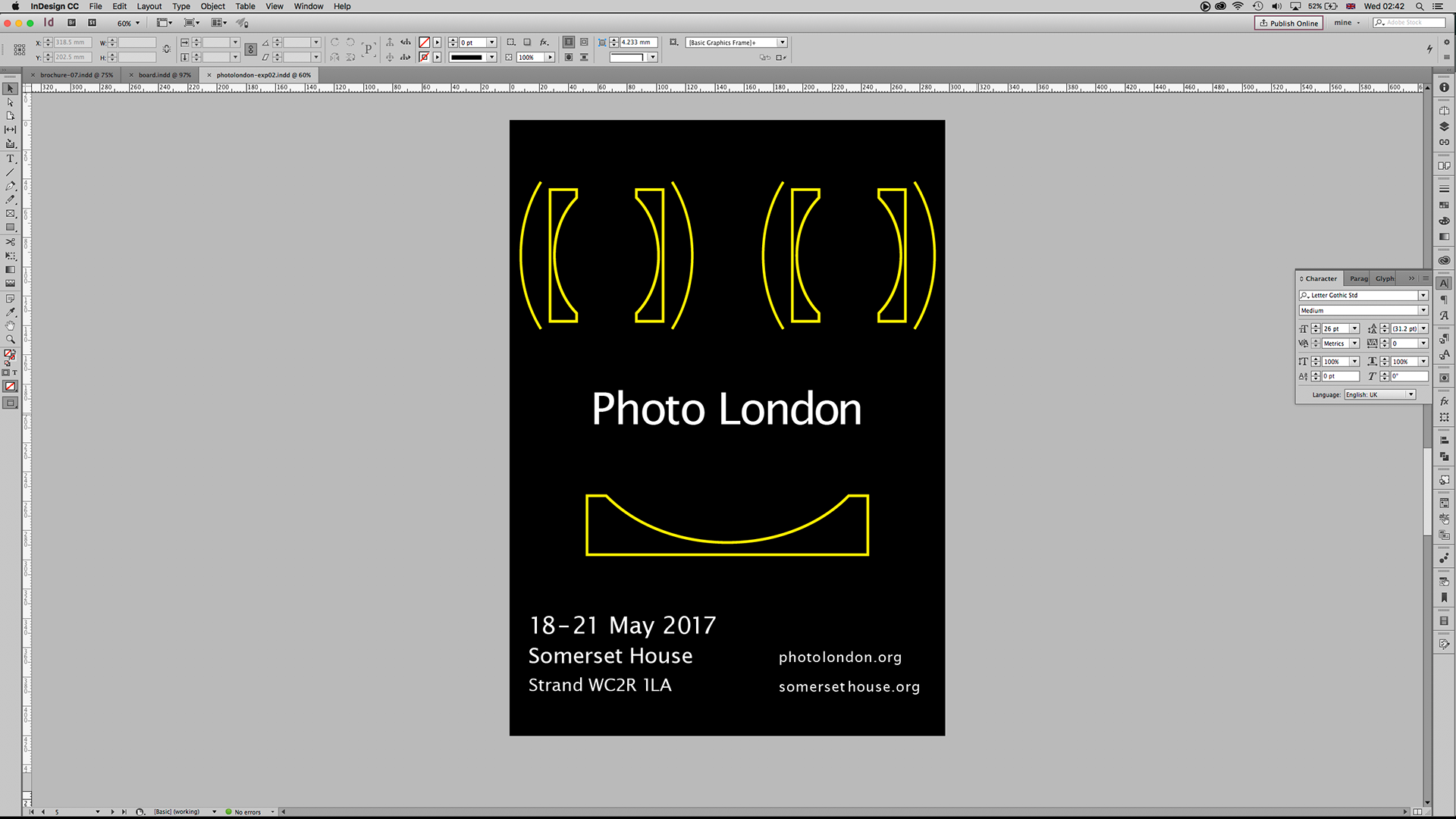Screen dimensions: 1456x819
Task: Select the Pen tool
Action: 10,186
